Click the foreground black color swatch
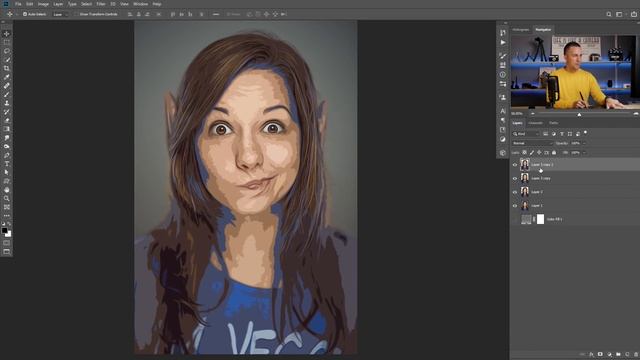This screenshot has height=360, width=640. [x=4, y=231]
